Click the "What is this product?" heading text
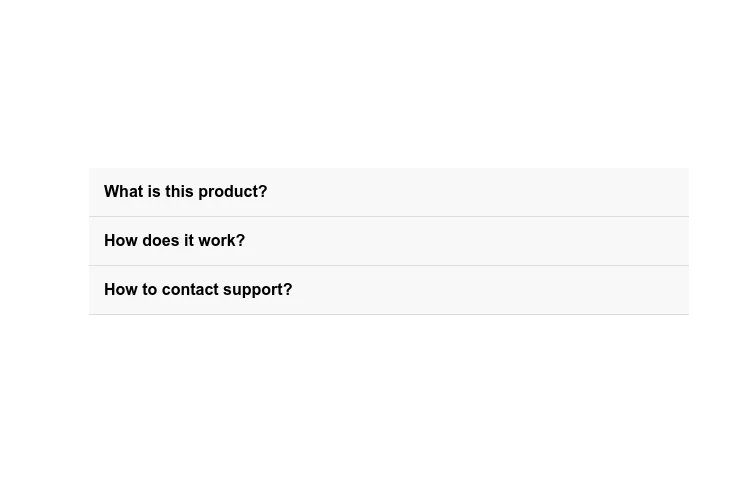Viewport: 750px width, 480px height. (186, 192)
